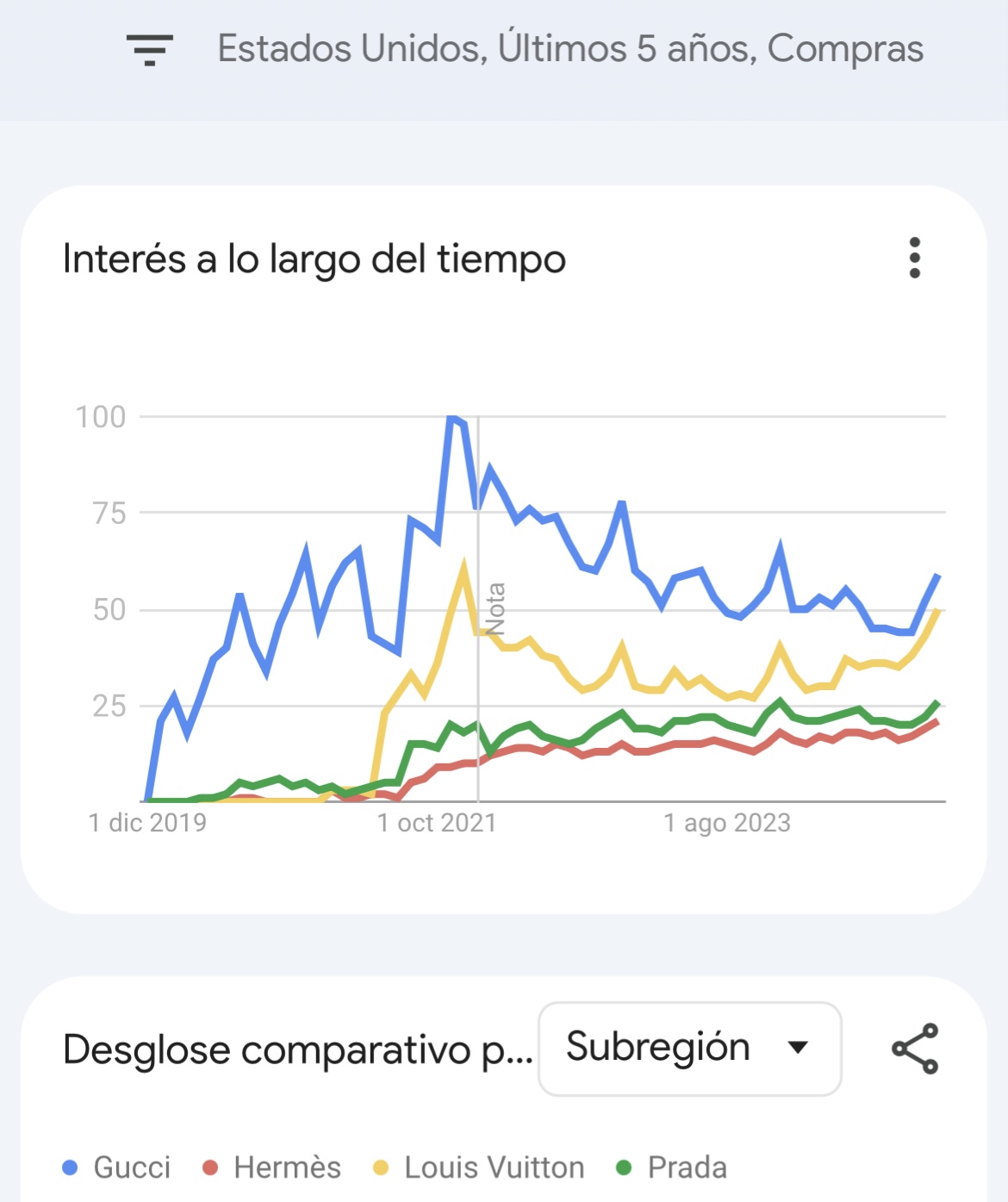This screenshot has width=1008, height=1202.
Task: Open three-dot menu of interest chart
Action: [x=915, y=258]
